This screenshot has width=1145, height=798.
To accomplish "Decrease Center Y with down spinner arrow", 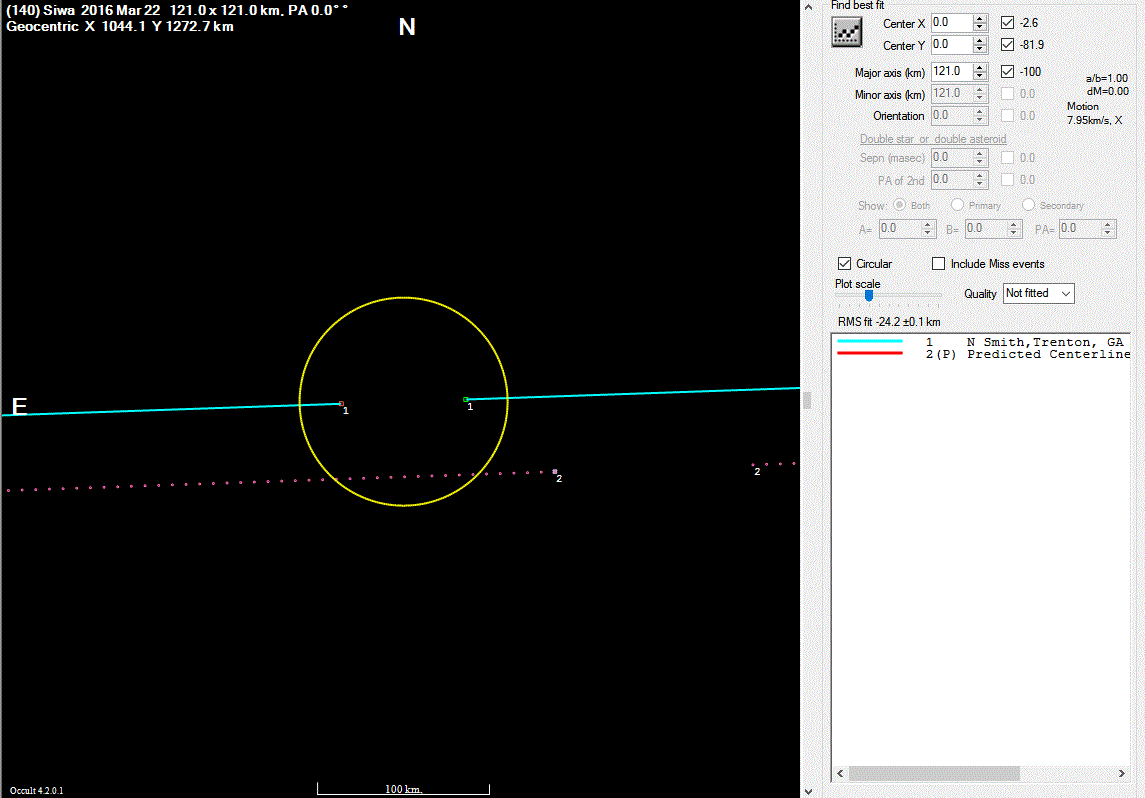I will coord(980,49).
